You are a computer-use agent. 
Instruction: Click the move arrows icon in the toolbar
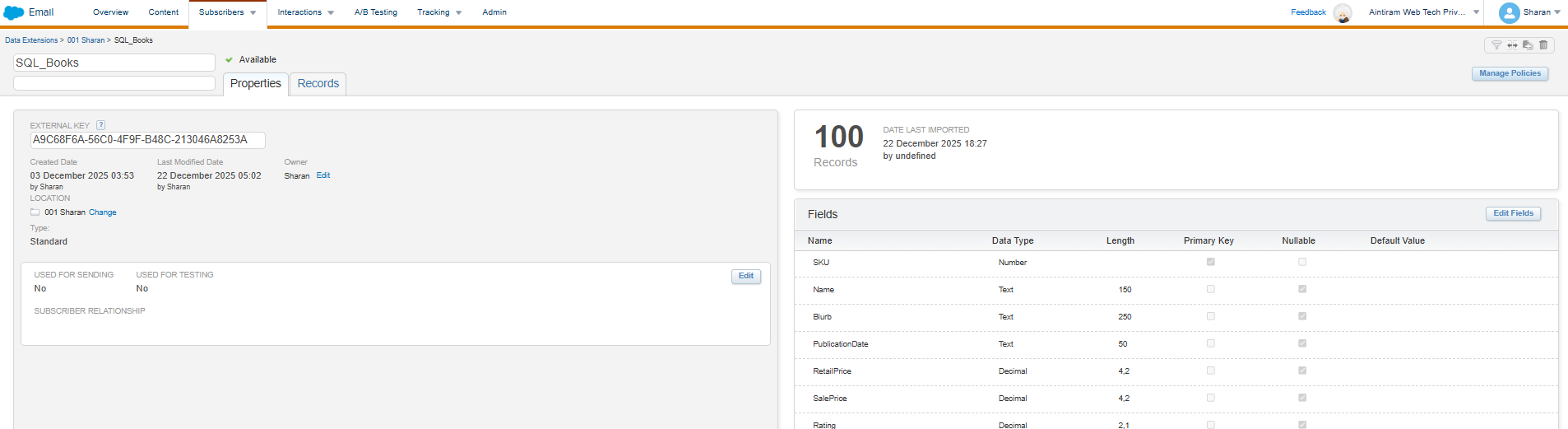1512,45
